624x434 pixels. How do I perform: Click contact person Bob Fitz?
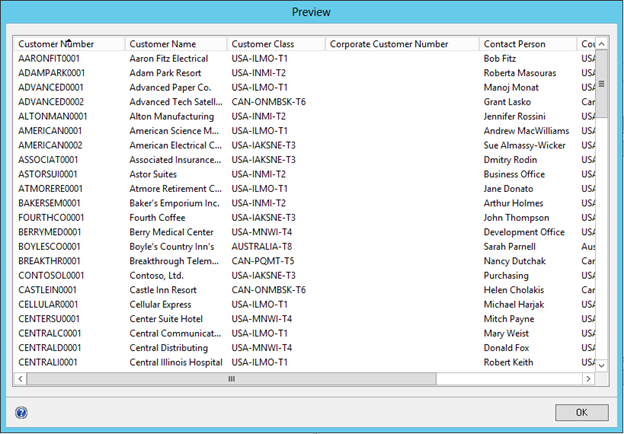(500, 58)
